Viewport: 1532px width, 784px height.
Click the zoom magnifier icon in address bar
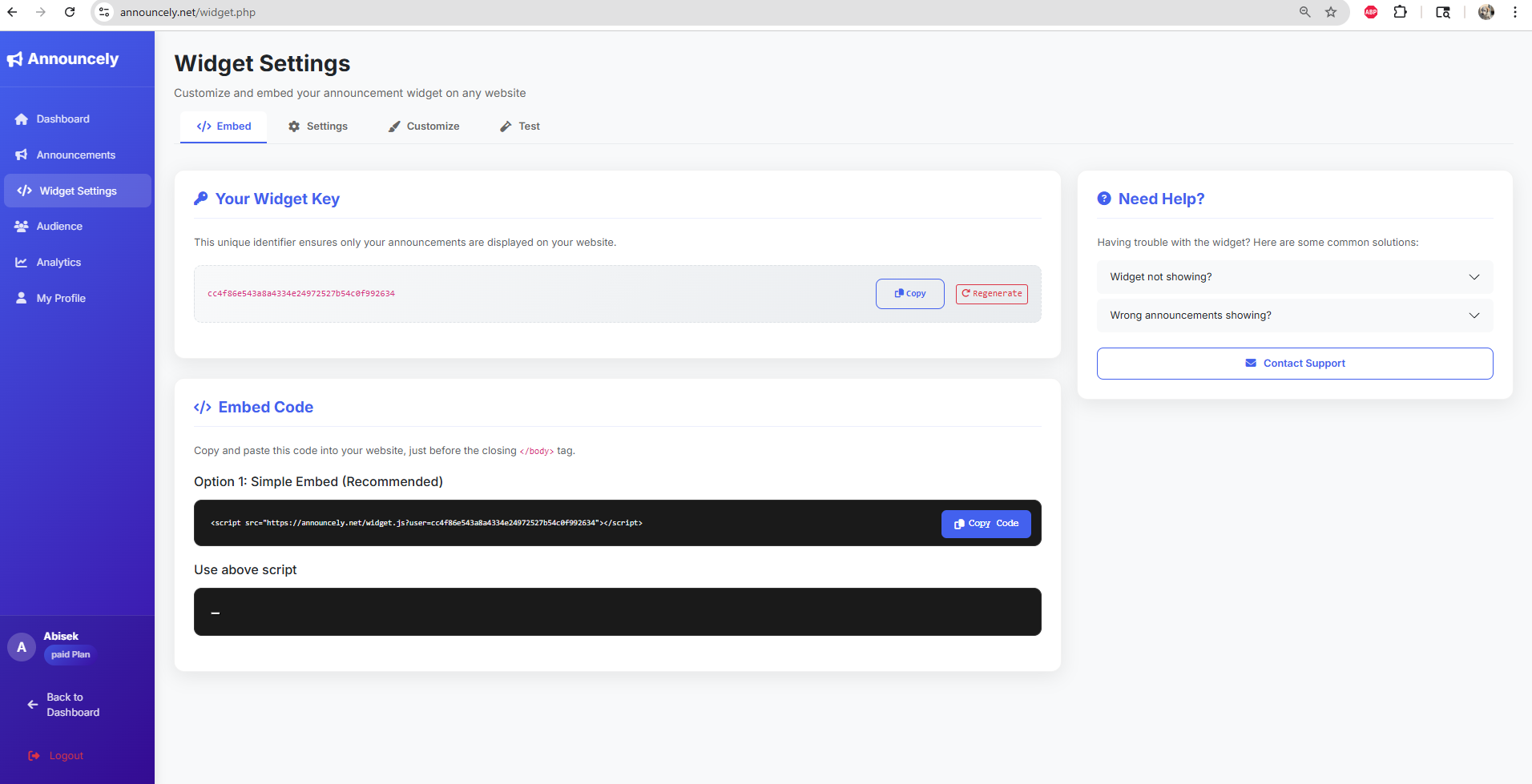tap(1305, 12)
